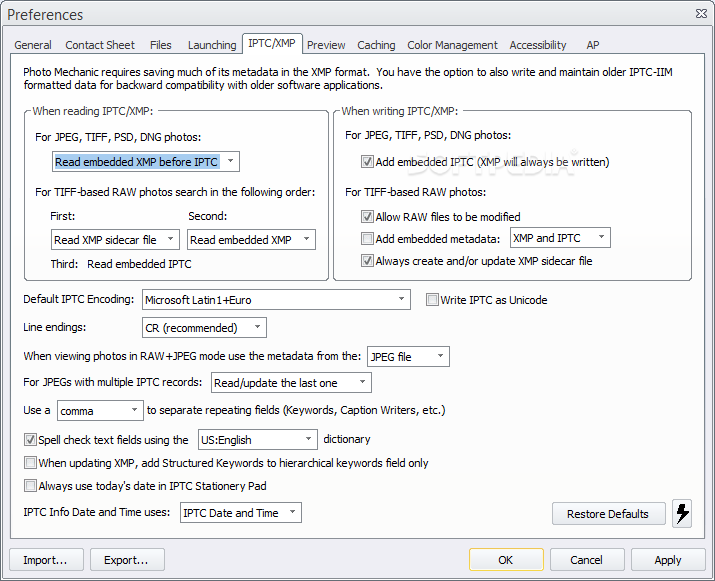
Task: Open Read embedded XMP before IPTC dropdown
Action: (146, 162)
